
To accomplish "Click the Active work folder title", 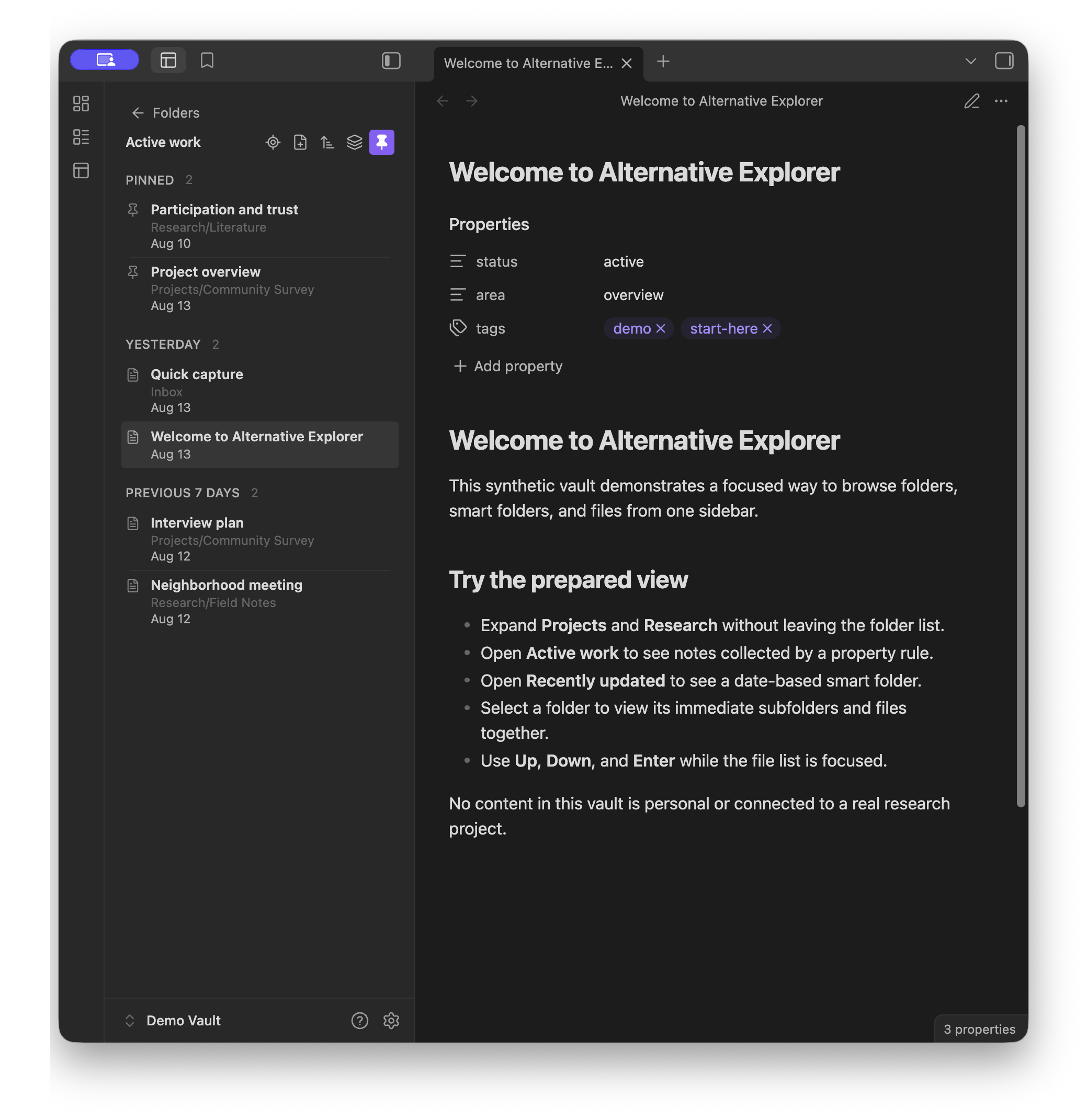I will (x=163, y=142).
